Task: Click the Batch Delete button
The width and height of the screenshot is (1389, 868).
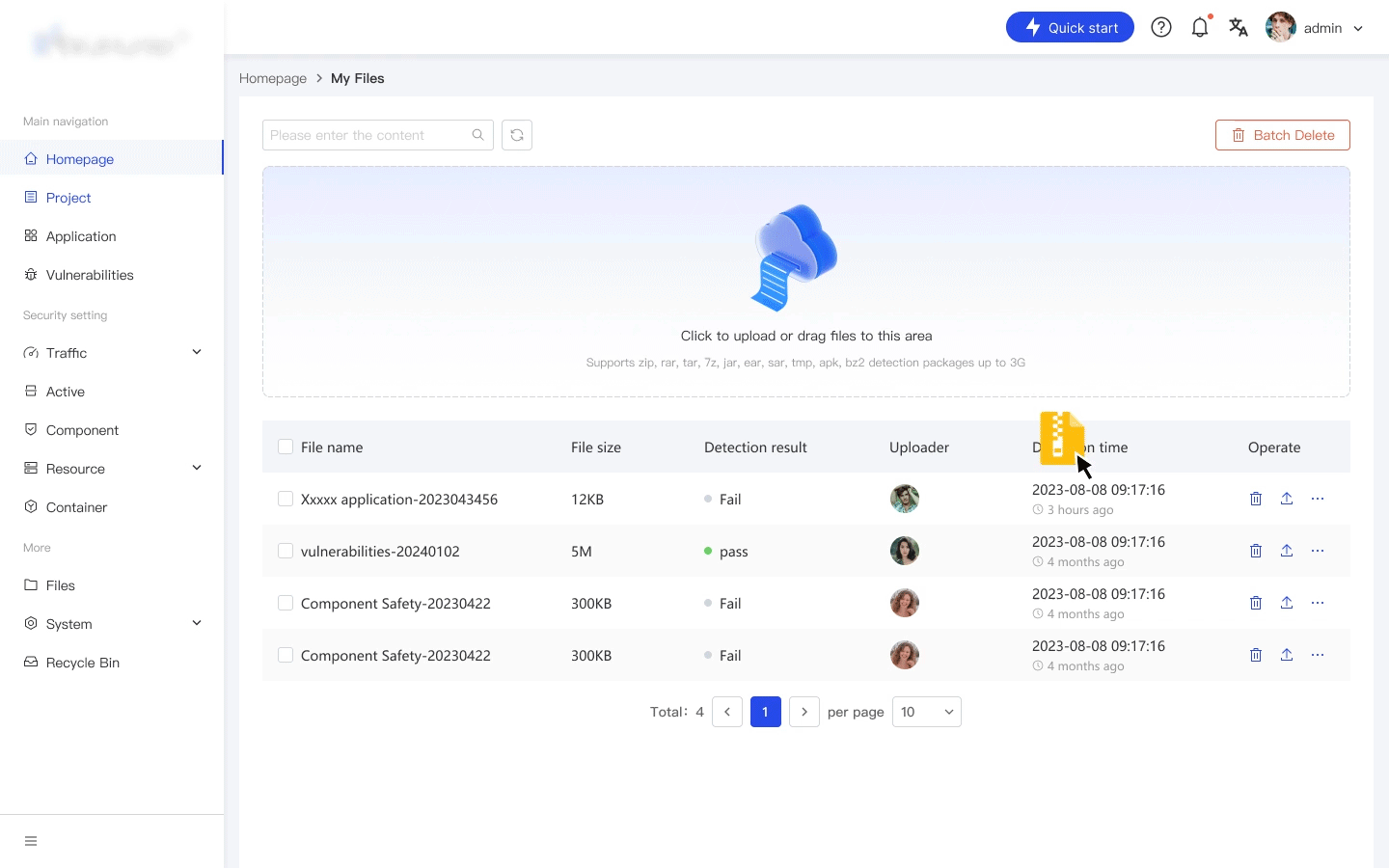Action: point(1283,135)
